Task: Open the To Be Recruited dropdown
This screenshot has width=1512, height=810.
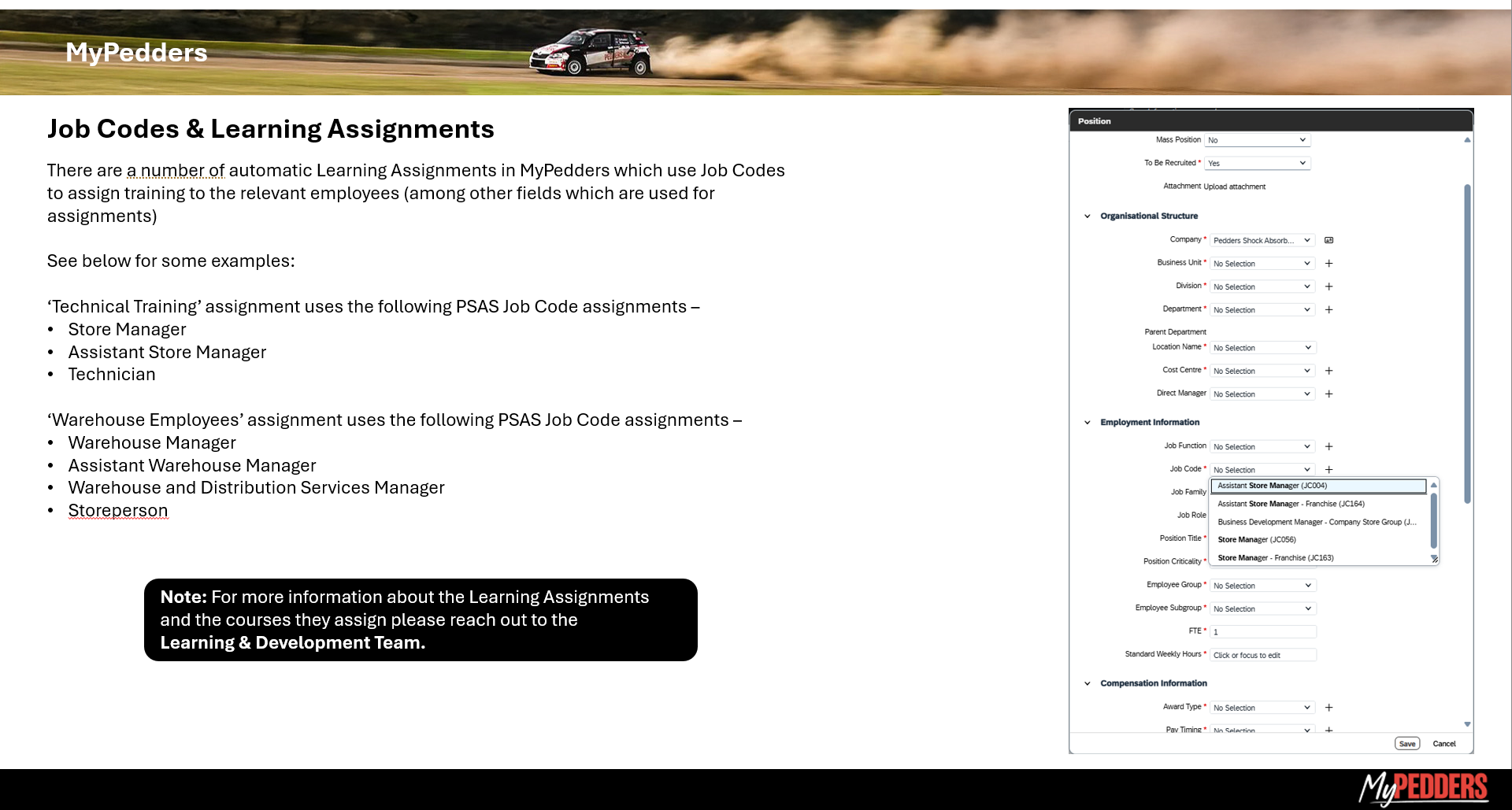Action: (1257, 163)
